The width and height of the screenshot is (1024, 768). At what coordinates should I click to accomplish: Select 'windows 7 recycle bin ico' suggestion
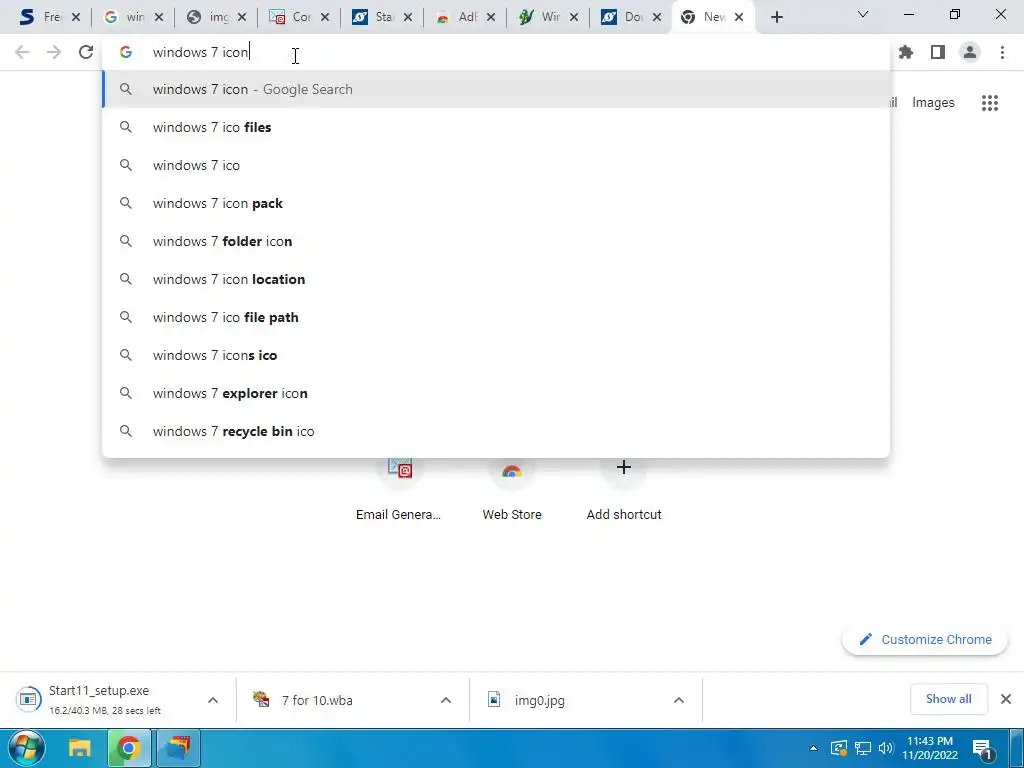(x=496, y=431)
